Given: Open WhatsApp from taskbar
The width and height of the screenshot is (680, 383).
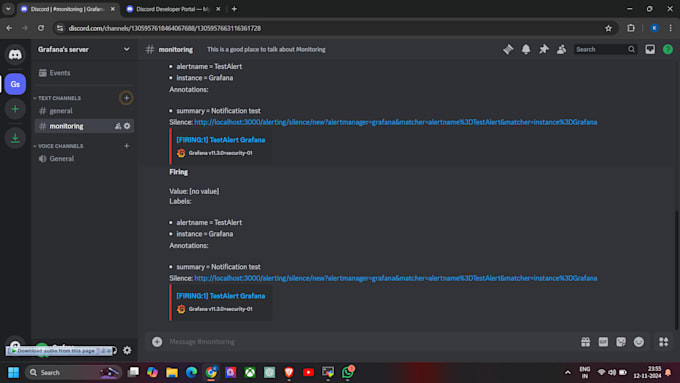Looking at the screenshot, I should pyautogui.click(x=348, y=373).
